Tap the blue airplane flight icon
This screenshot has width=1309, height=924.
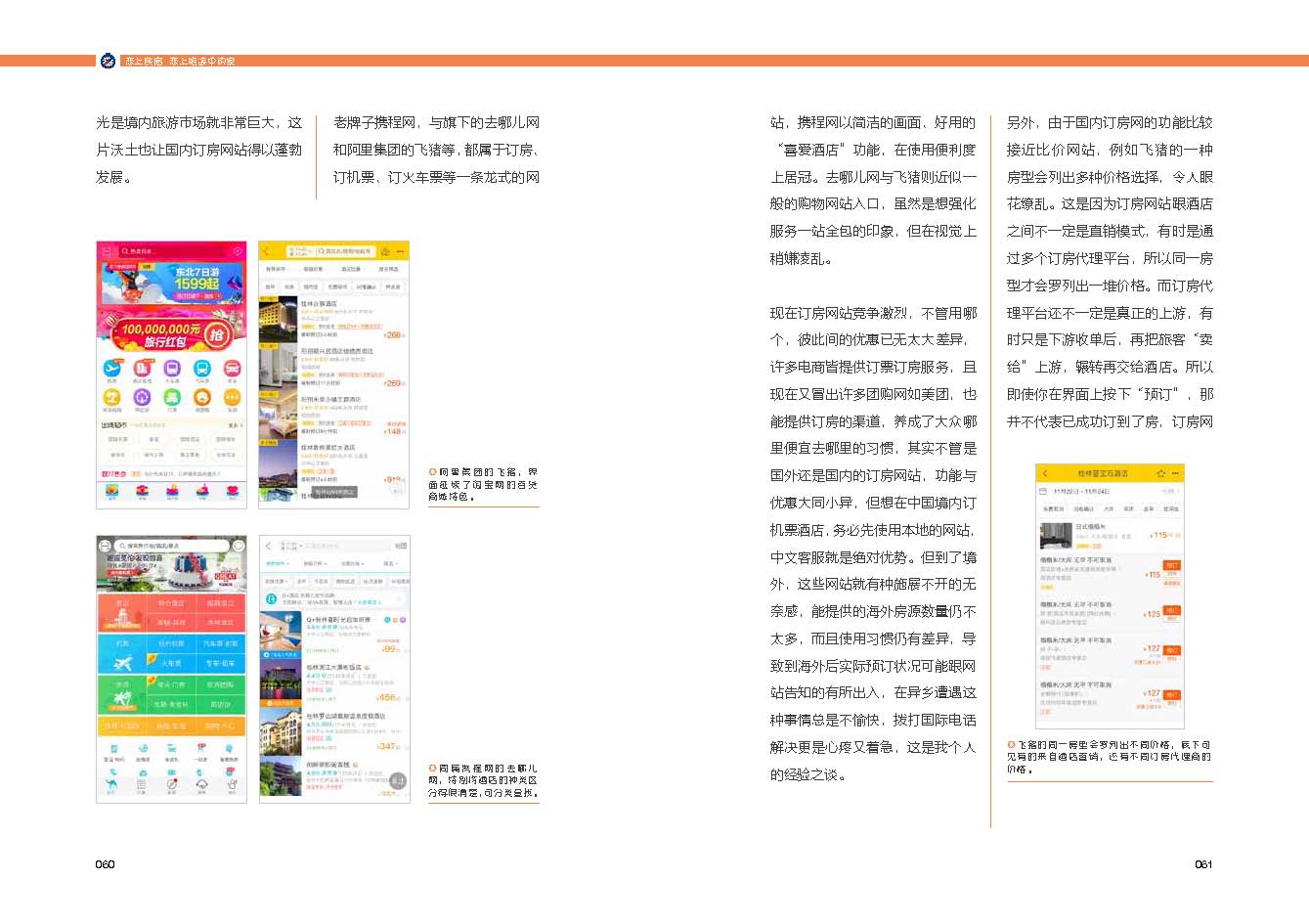pos(111,370)
